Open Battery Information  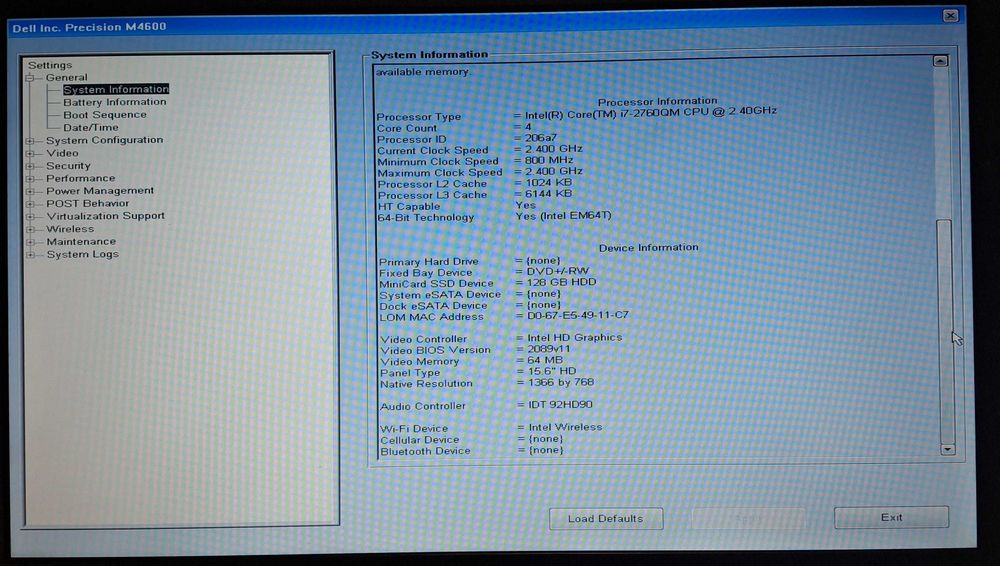[x=115, y=102]
